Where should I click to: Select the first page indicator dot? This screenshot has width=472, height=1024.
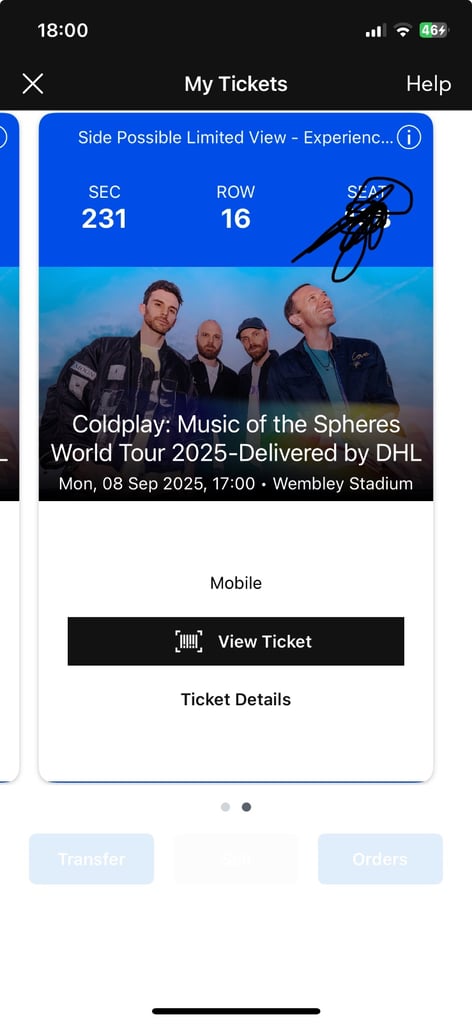point(225,807)
